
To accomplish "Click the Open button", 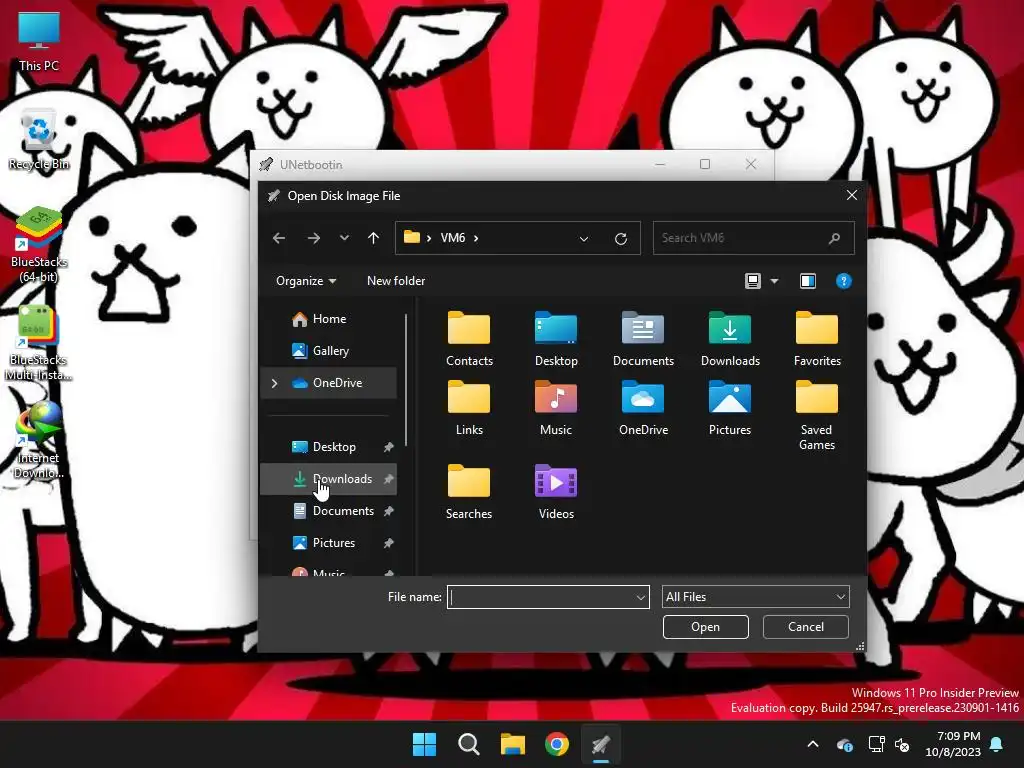I will coord(705,627).
